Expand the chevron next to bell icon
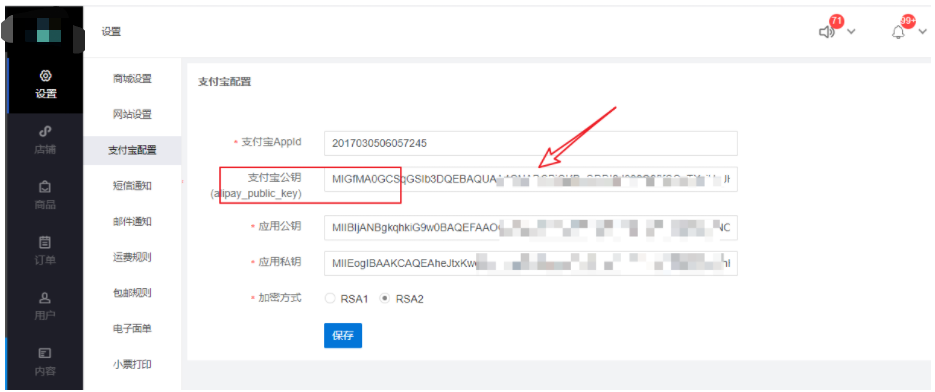The height and width of the screenshot is (392, 935). coord(923,32)
